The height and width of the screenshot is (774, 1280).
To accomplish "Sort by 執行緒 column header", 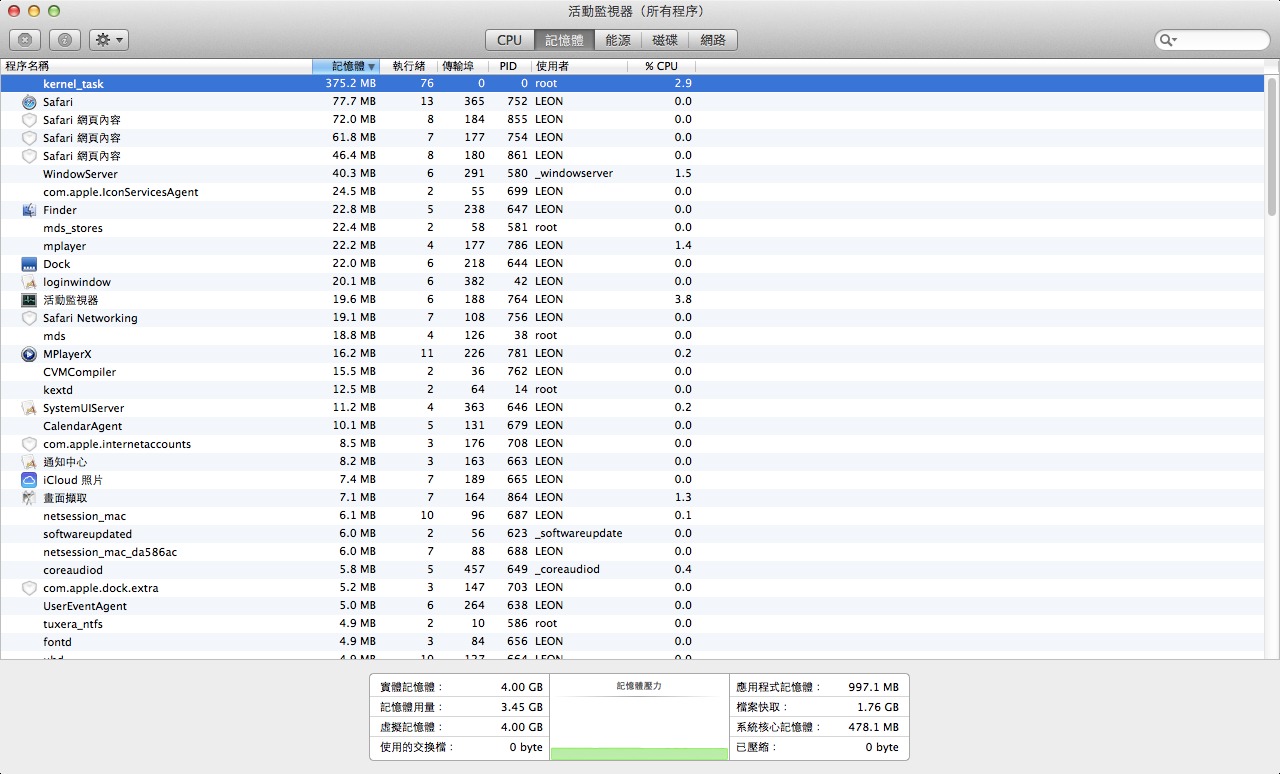I will point(409,66).
